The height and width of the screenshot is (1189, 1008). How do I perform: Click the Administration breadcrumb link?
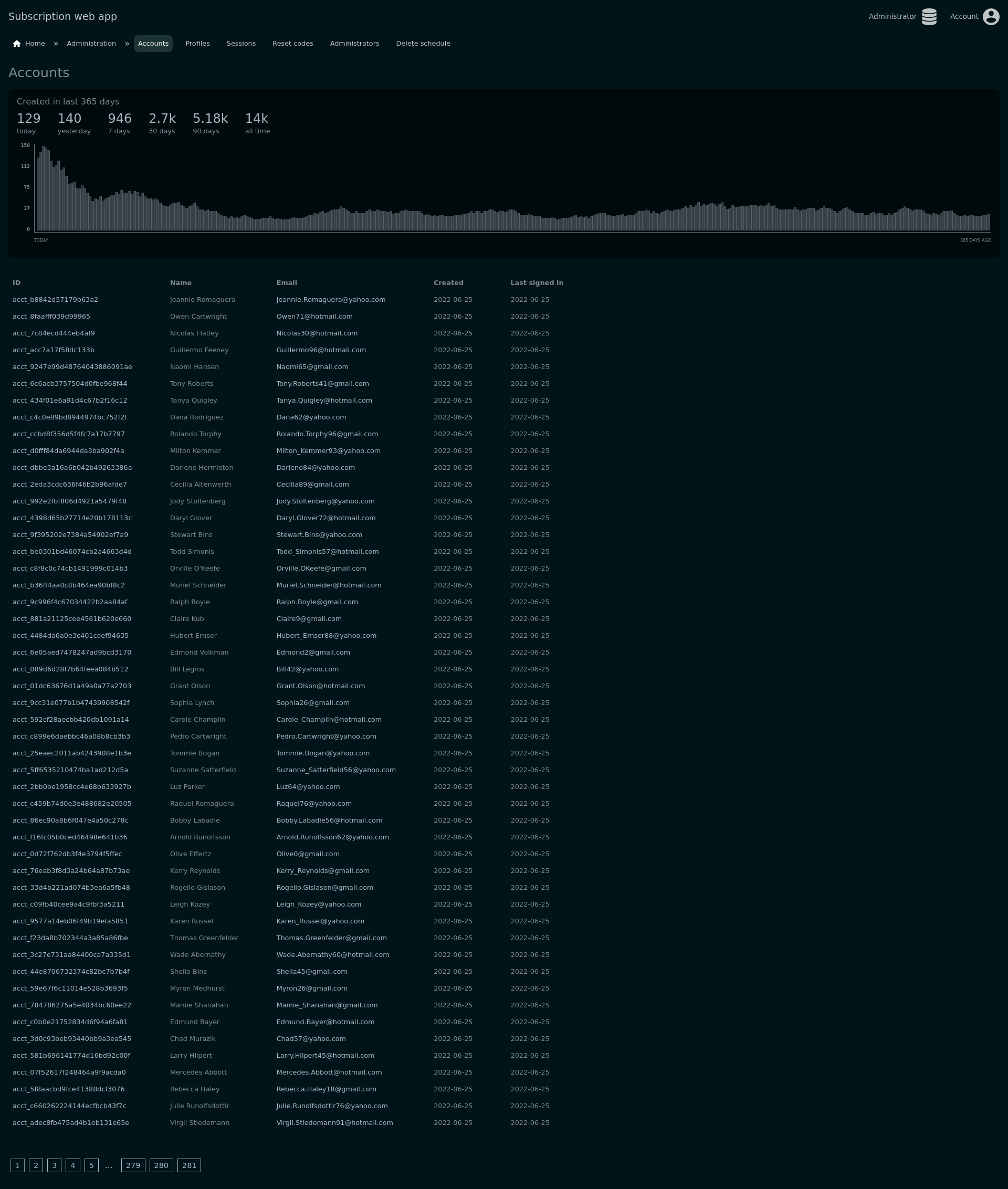91,44
